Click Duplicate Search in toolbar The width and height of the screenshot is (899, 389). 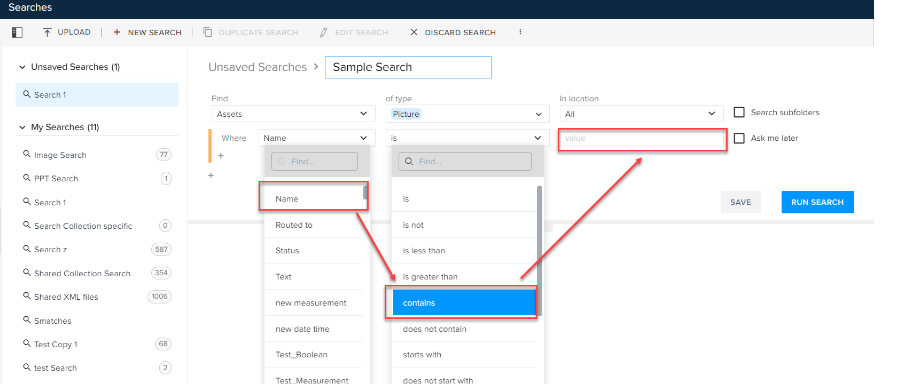pos(251,32)
